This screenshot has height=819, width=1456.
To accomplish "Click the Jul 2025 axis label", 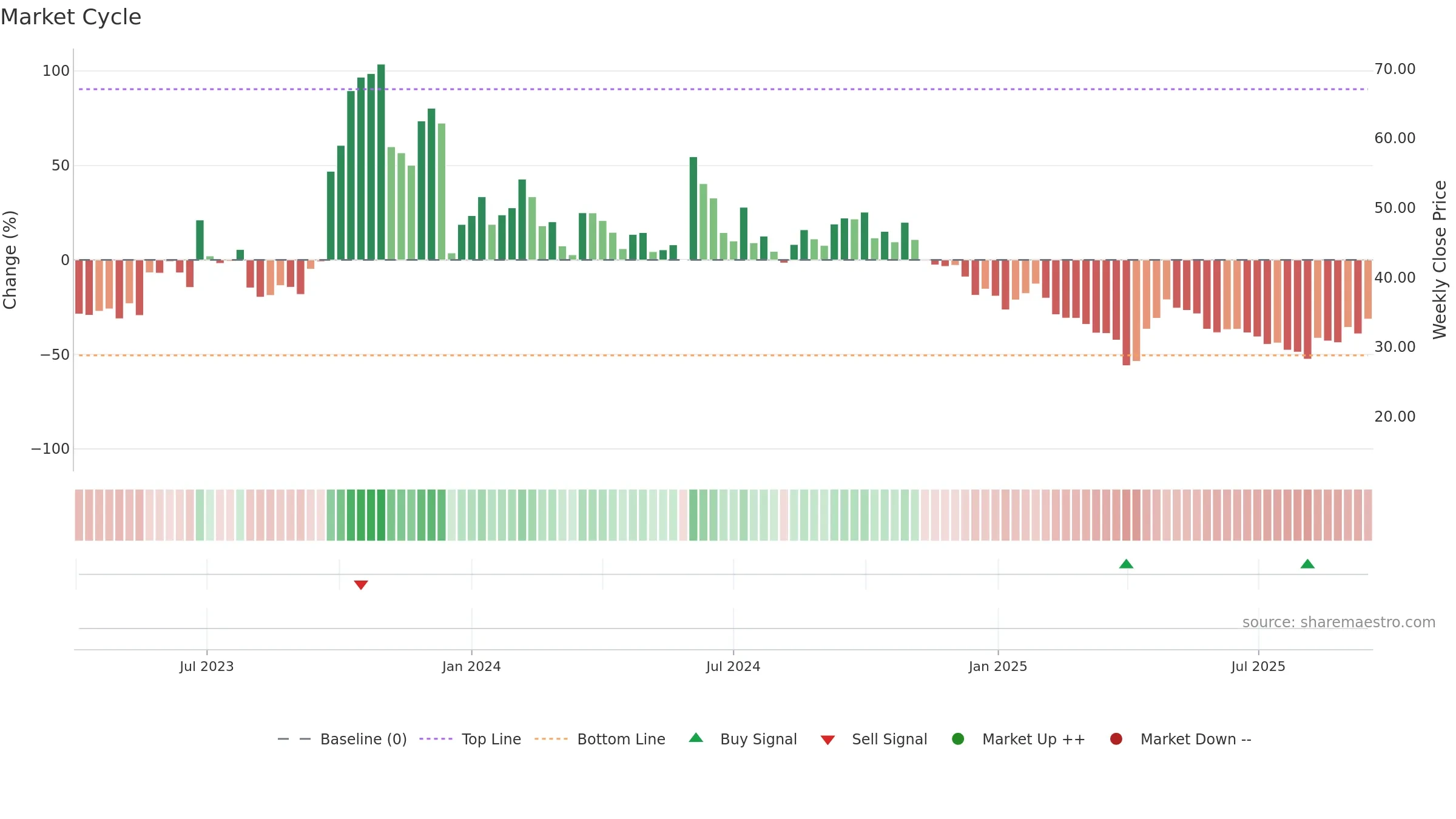I will pyautogui.click(x=1258, y=666).
